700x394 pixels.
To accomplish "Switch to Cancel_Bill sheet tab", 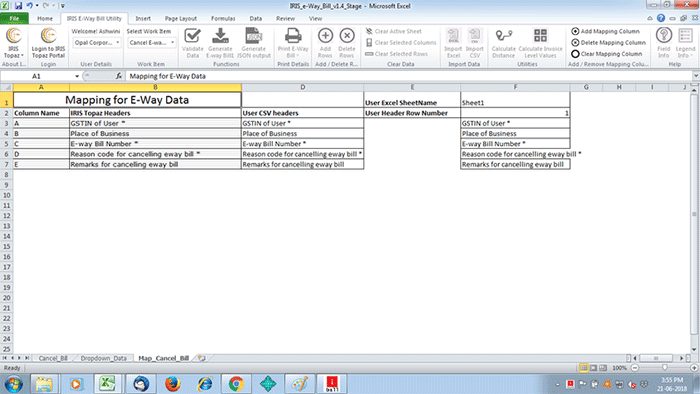I will click(x=53, y=358).
